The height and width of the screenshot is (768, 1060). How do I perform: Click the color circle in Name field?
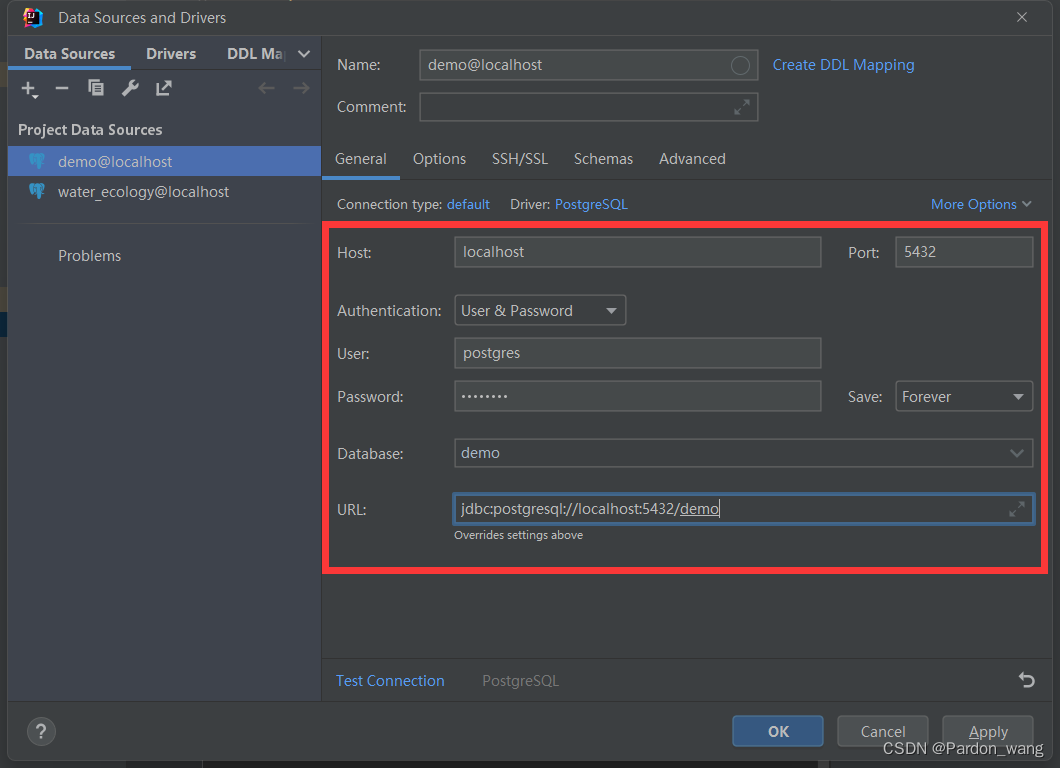(740, 66)
